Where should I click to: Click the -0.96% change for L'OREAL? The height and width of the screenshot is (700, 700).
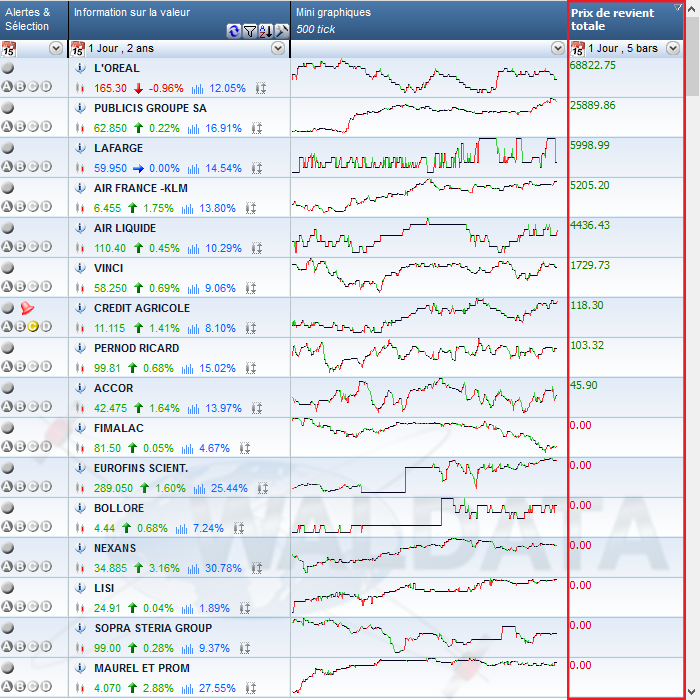tap(166, 88)
